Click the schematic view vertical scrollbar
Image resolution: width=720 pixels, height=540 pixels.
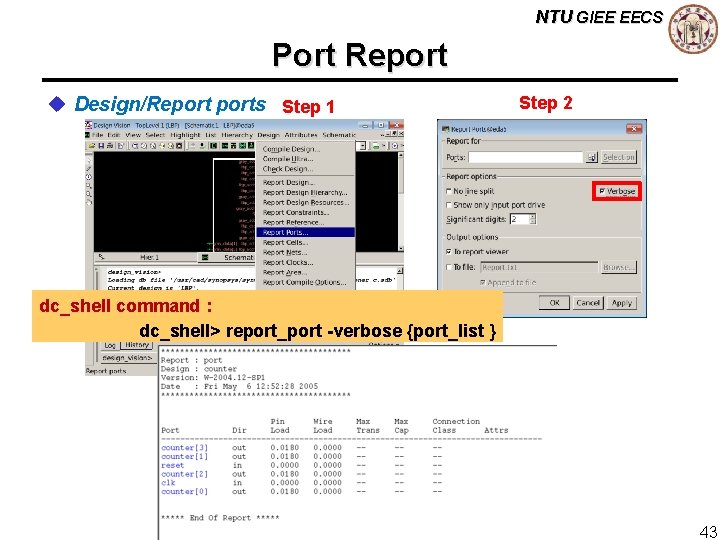click(400, 202)
